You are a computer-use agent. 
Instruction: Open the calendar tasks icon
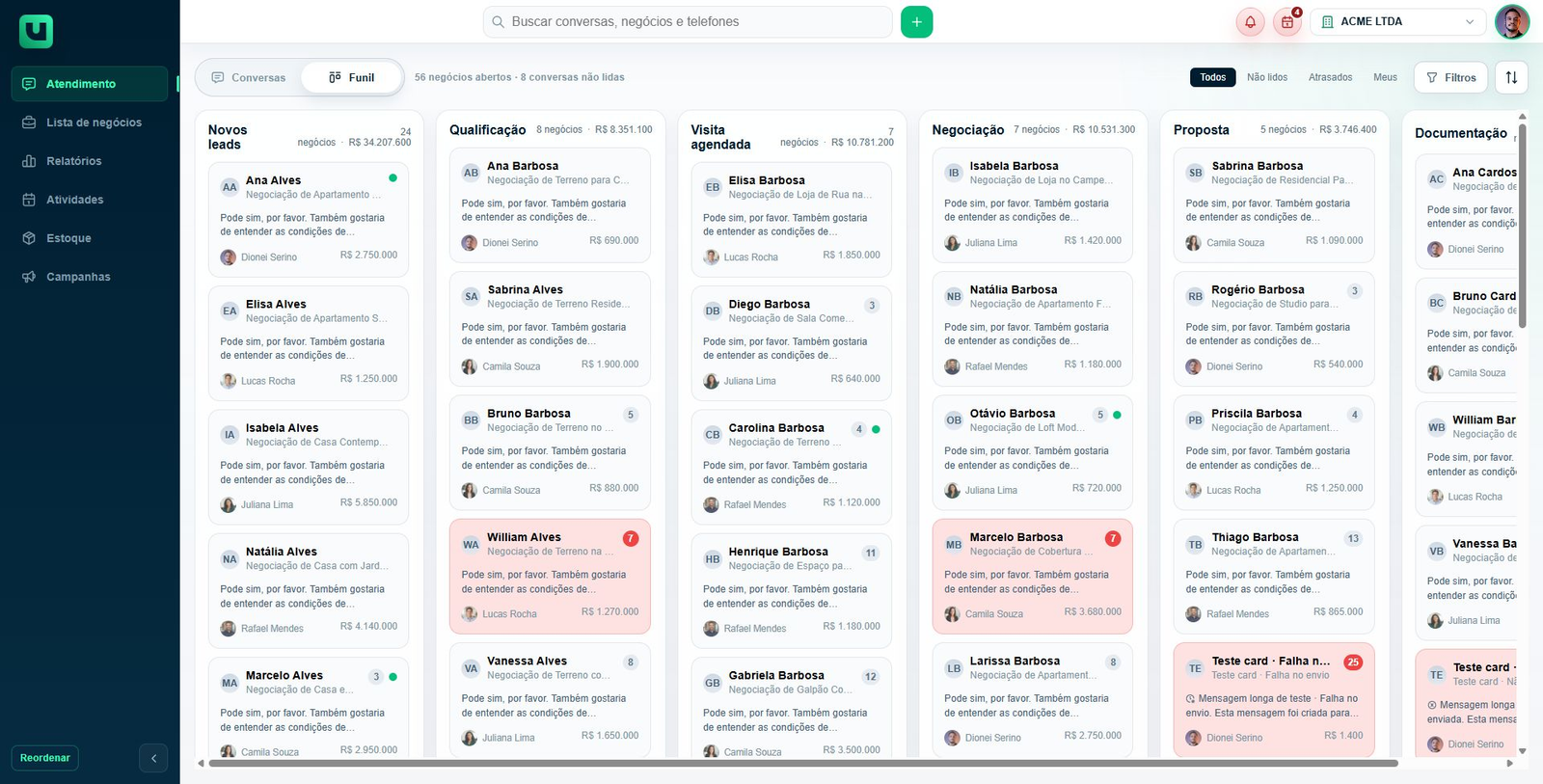1286,22
